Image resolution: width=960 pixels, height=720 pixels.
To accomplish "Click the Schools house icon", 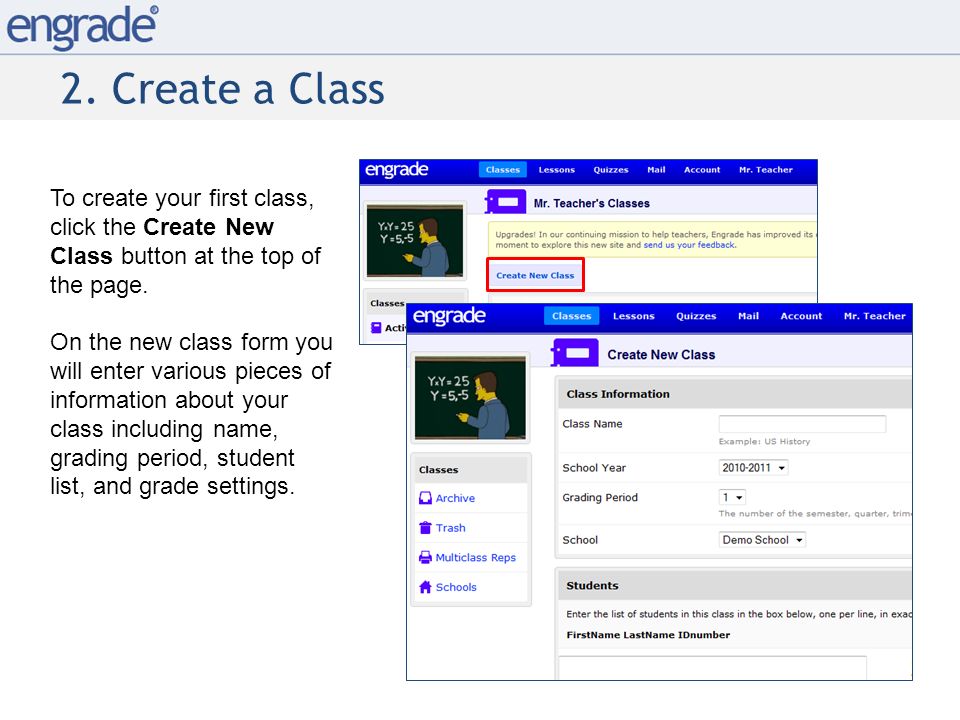I will 425,587.
